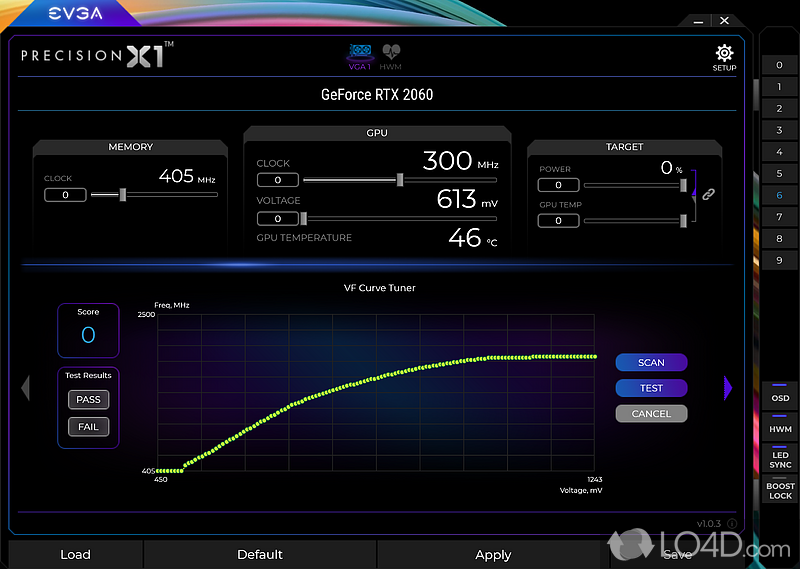Run the TEST button
Image resolution: width=800 pixels, height=569 pixels.
tap(652, 388)
